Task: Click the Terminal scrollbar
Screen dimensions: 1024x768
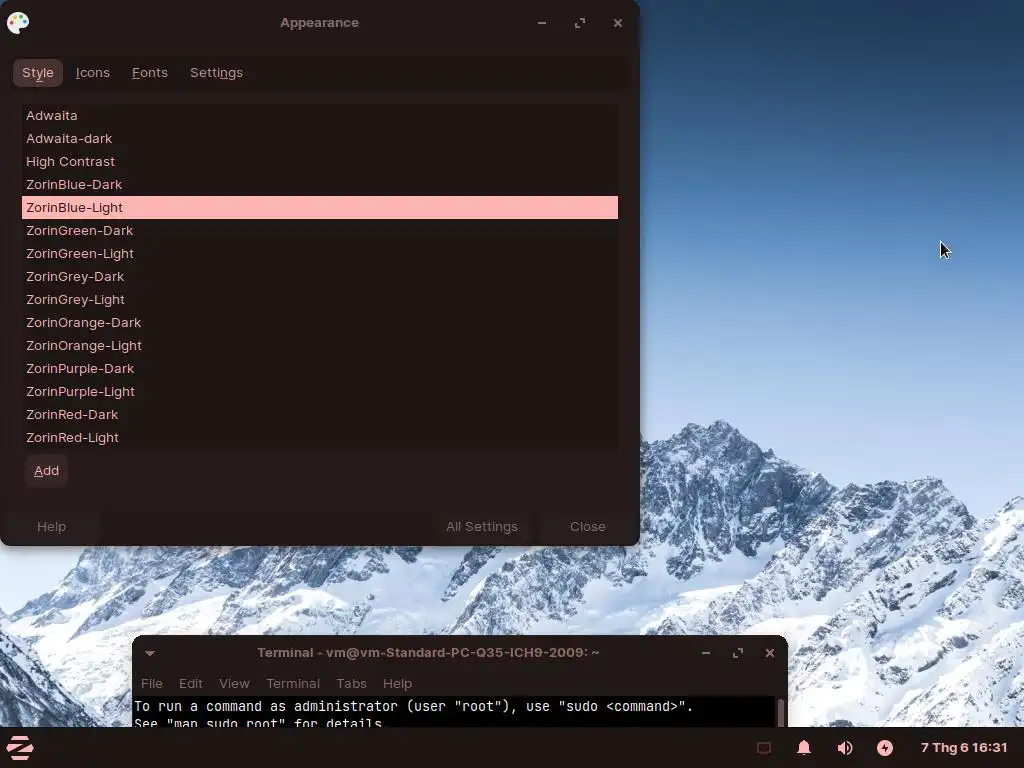Action: pyautogui.click(x=780, y=712)
